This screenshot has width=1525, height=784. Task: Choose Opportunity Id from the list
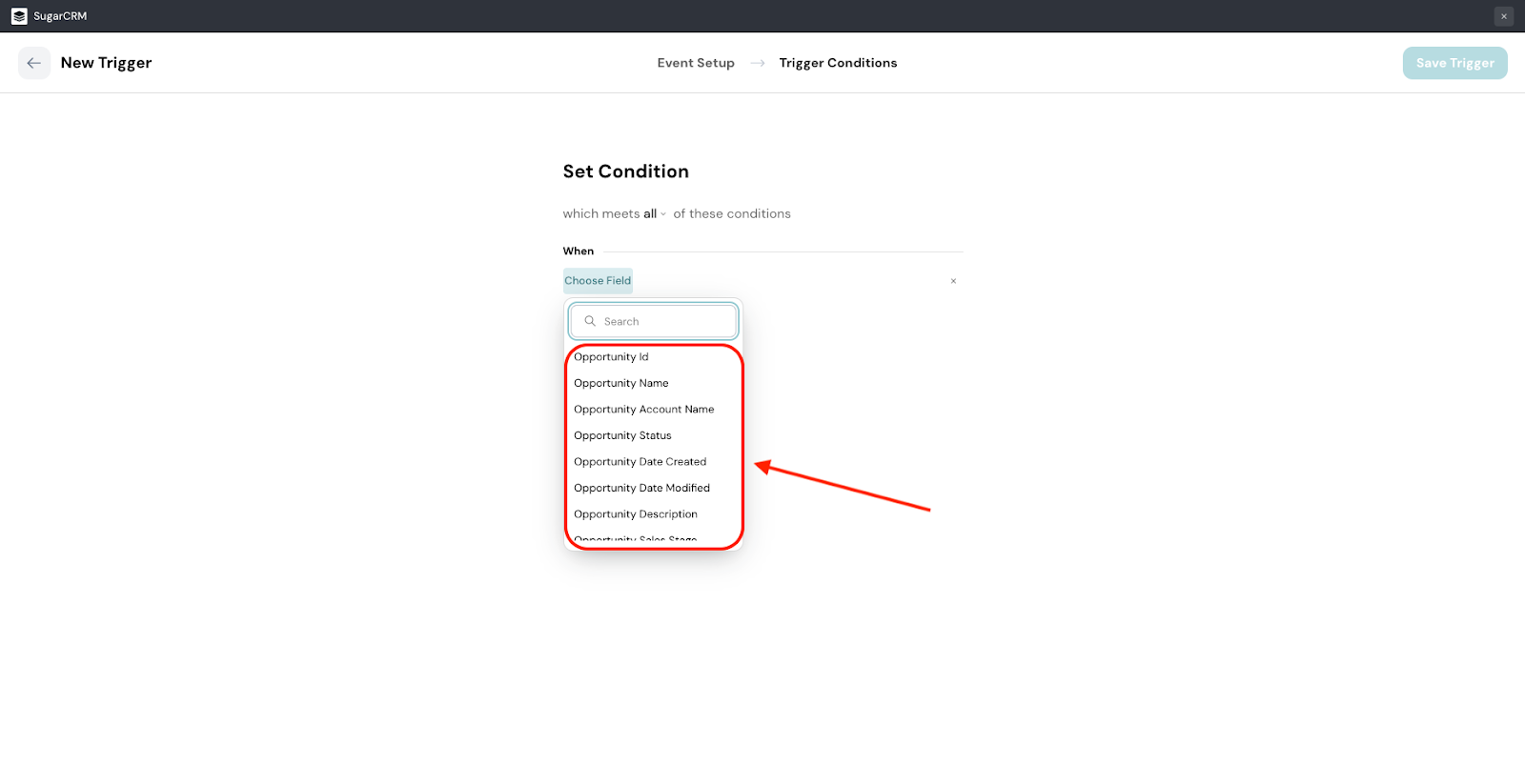click(611, 357)
